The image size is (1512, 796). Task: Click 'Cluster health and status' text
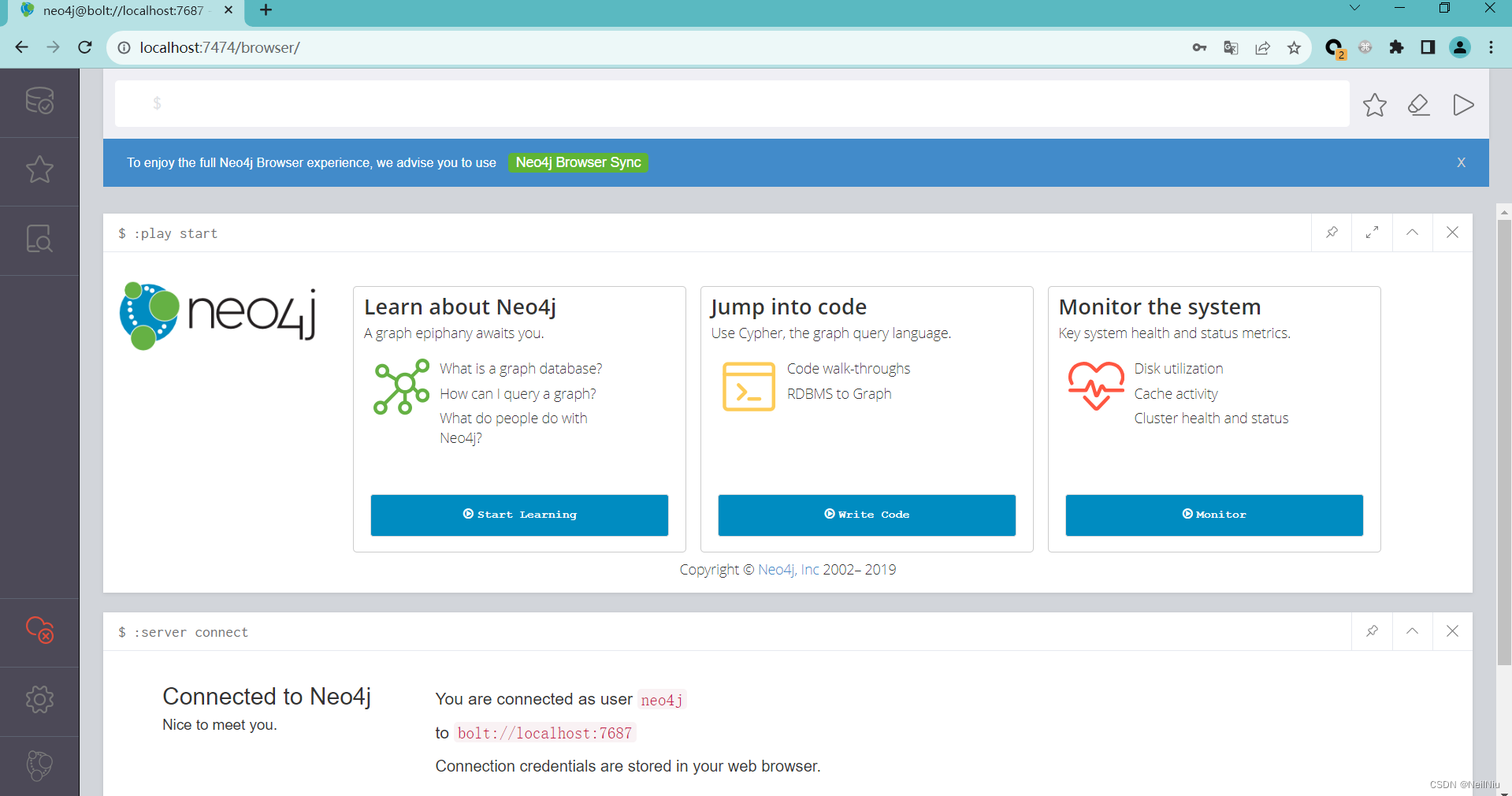pos(1211,418)
